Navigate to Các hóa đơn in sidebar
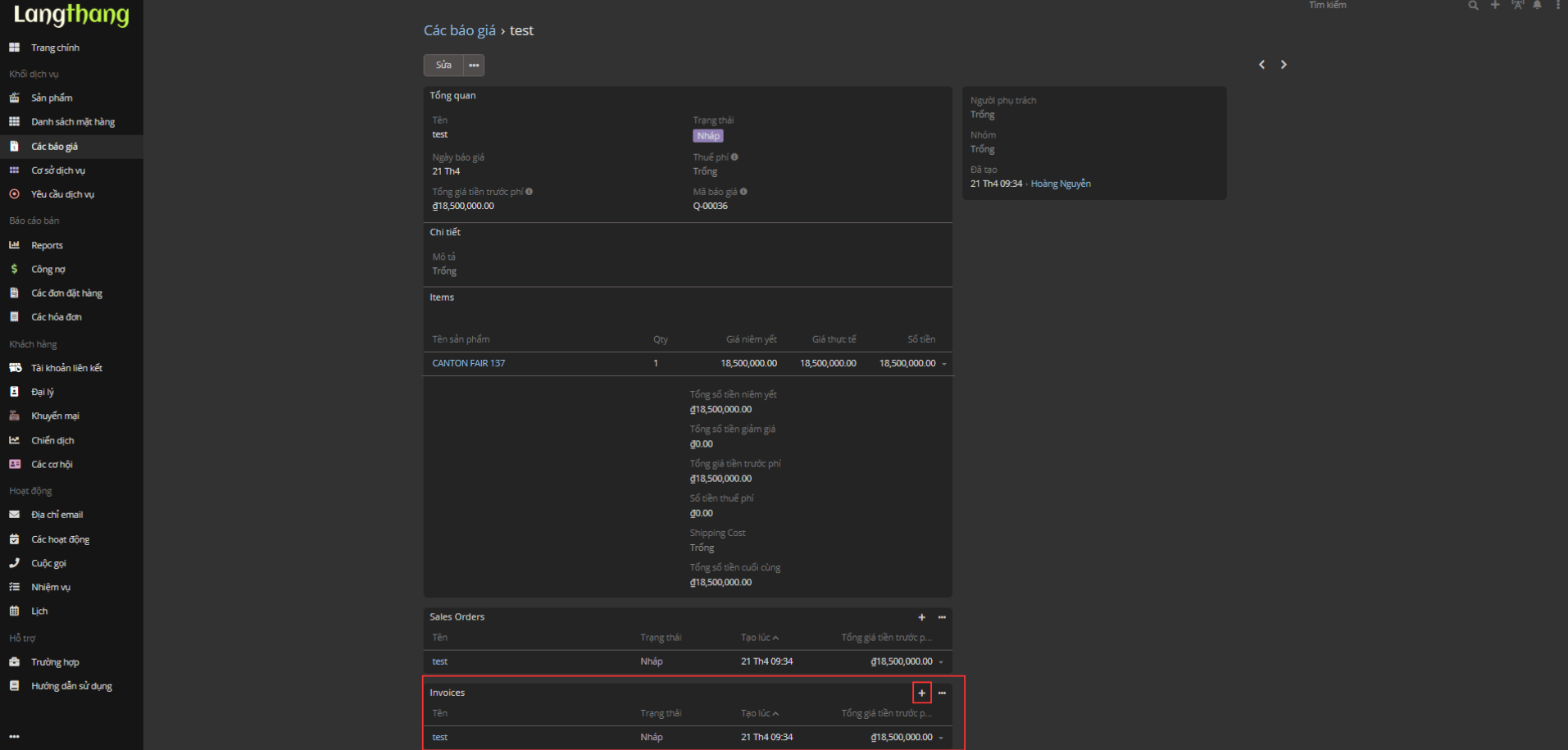 (57, 317)
